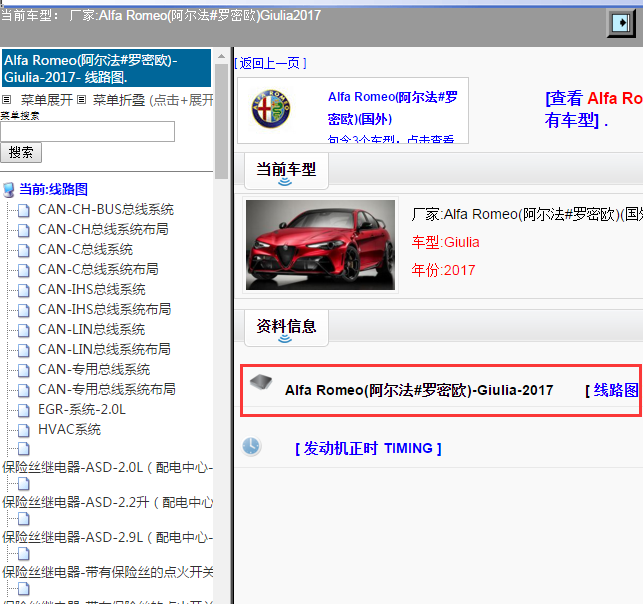Select the 当前车型 tab header

click(286, 171)
